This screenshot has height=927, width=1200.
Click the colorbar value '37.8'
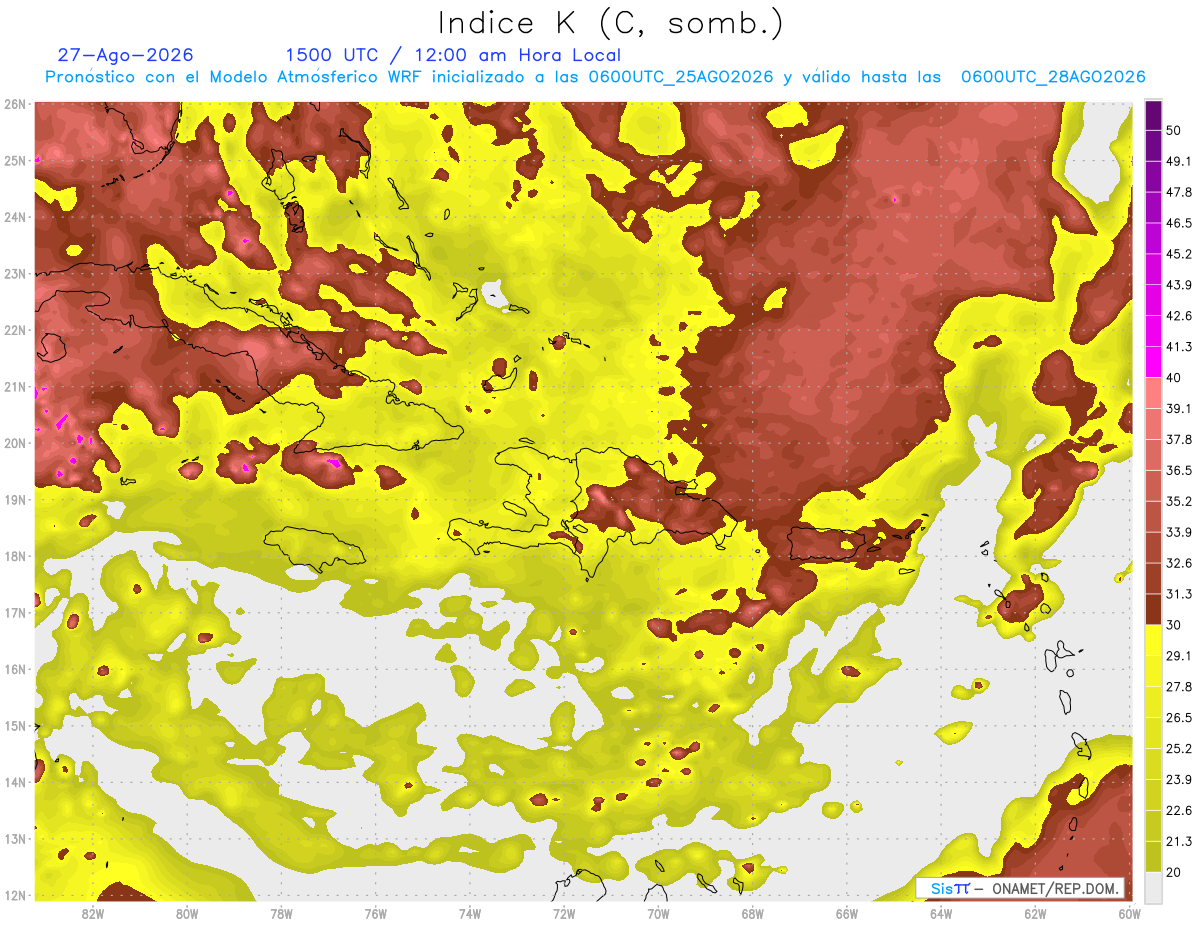pyautogui.click(x=1179, y=439)
